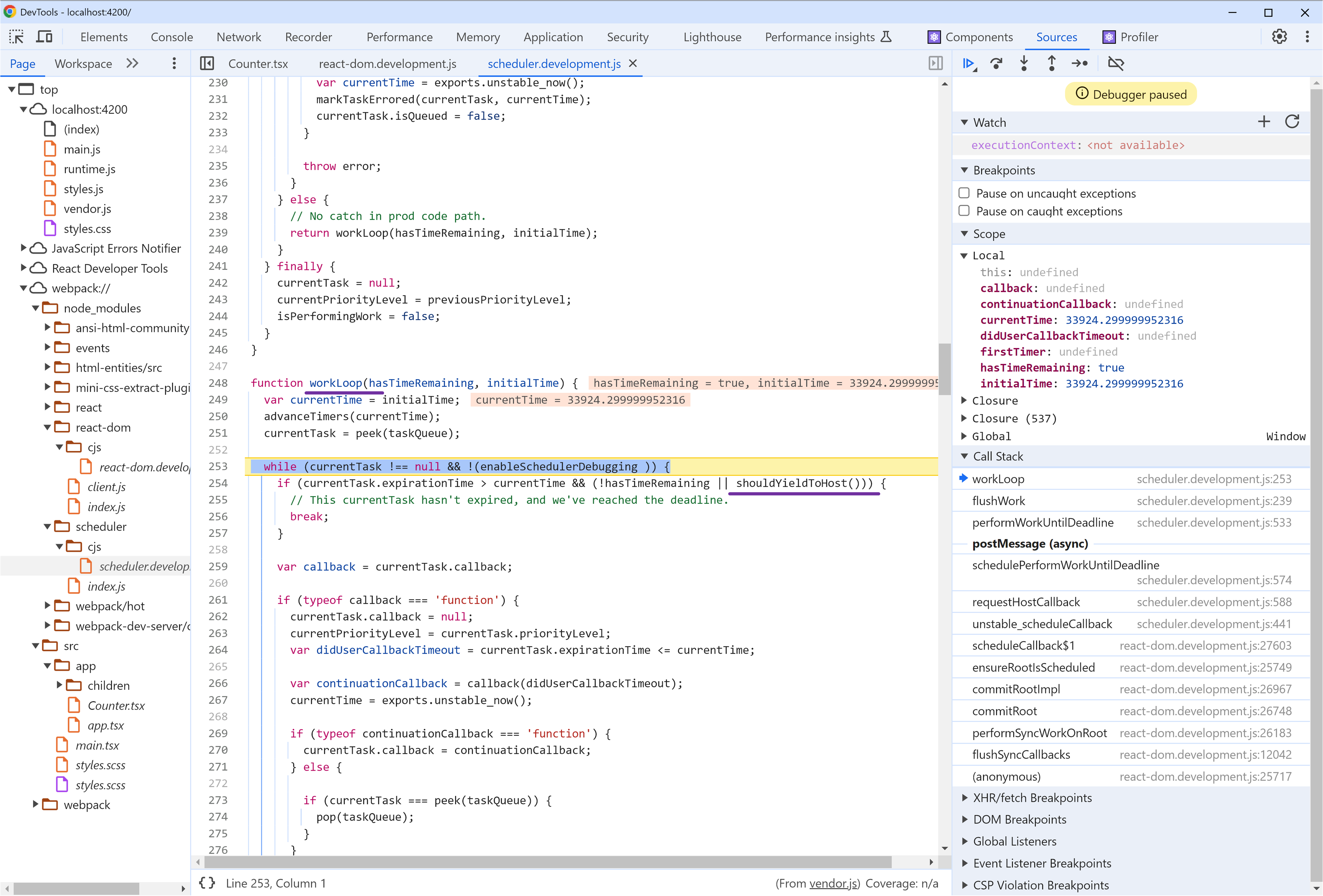Screen dimensions: 1323x896
Task: Step over next function call
Action: pos(996,63)
